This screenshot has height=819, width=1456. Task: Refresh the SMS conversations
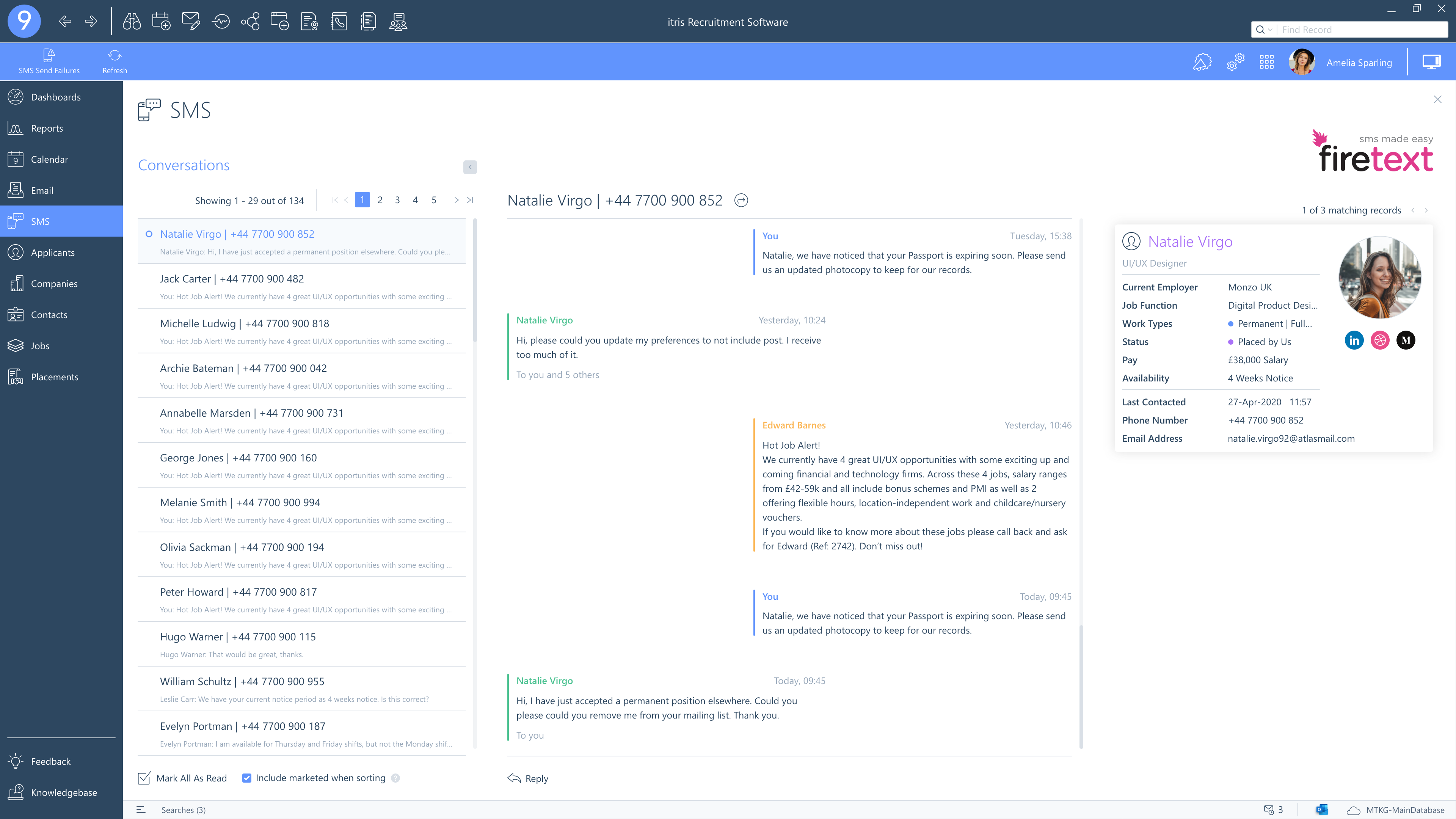point(115,61)
